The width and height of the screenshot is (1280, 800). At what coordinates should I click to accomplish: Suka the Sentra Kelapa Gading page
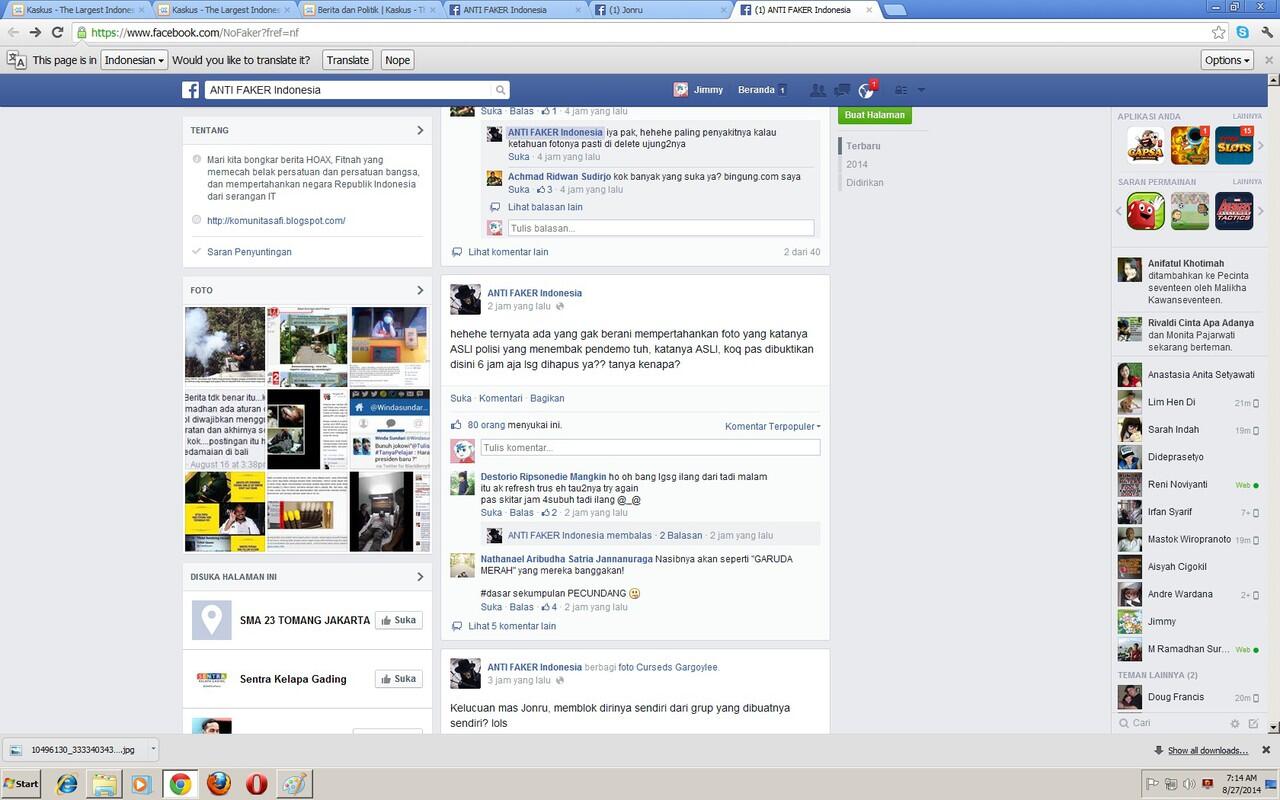click(x=397, y=678)
